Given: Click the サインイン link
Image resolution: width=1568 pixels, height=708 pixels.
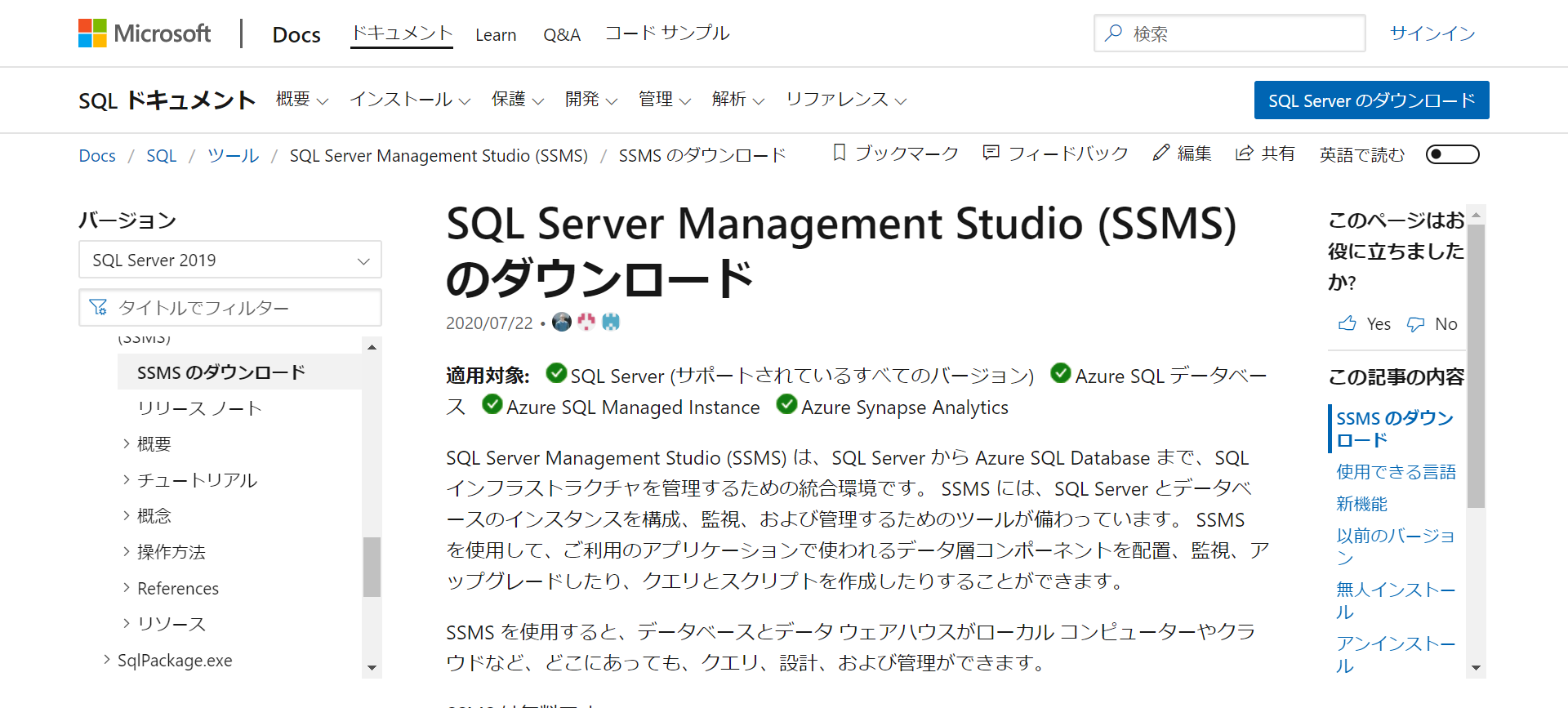Looking at the screenshot, I should click(1432, 33).
